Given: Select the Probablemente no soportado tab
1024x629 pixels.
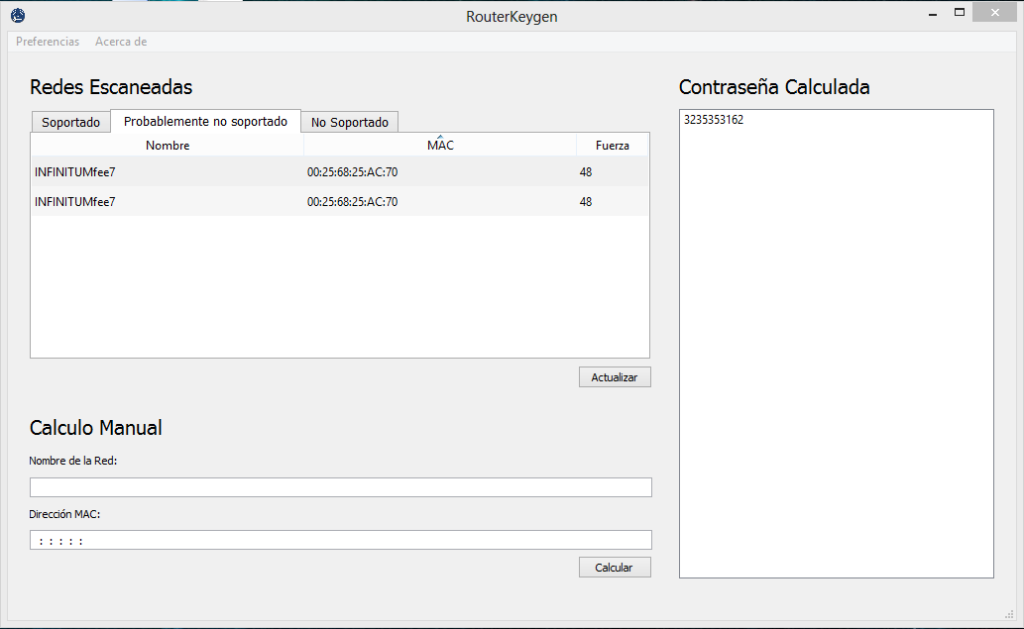Looking at the screenshot, I should pos(206,121).
